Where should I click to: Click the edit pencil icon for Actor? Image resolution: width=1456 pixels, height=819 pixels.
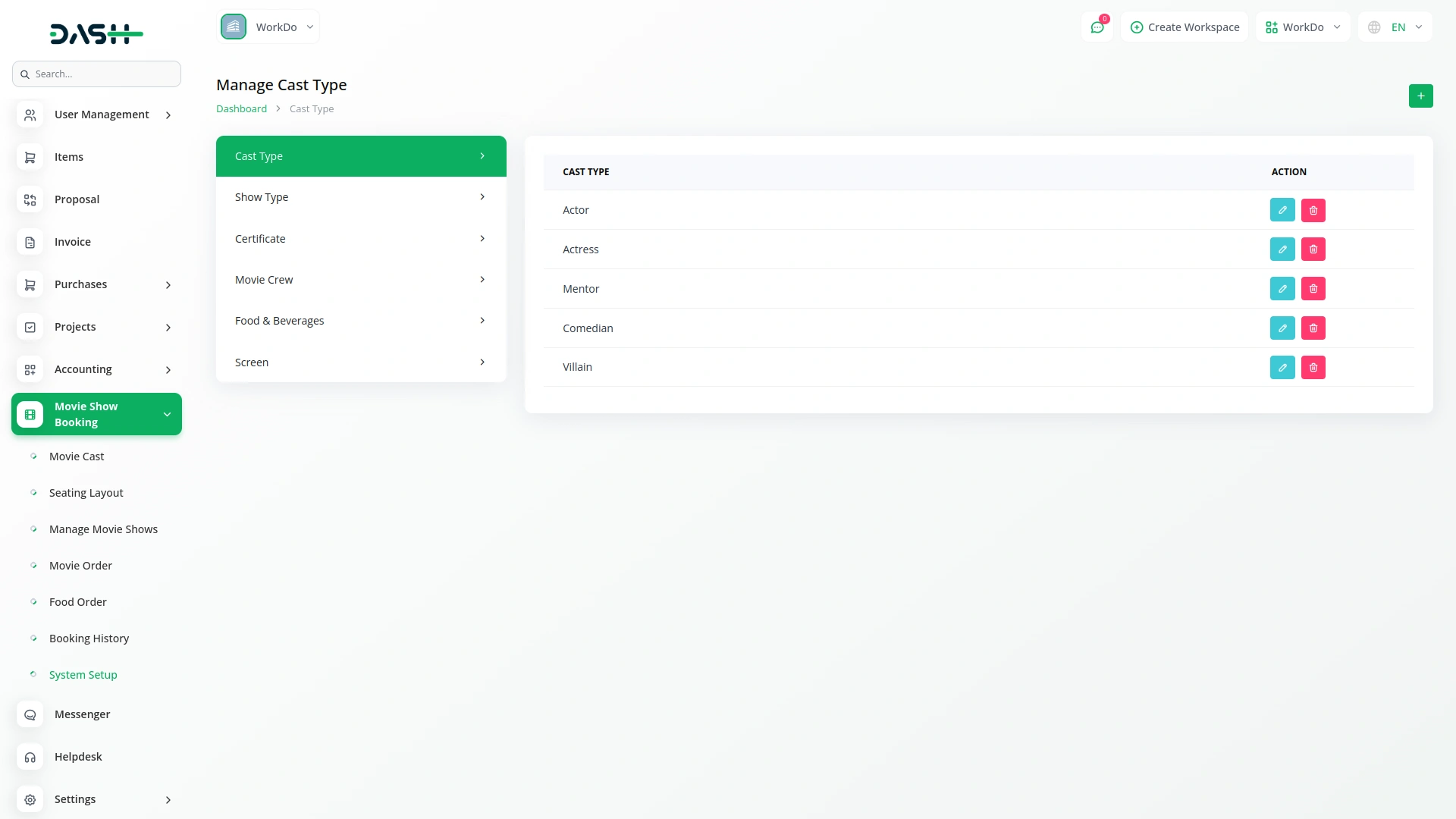pos(1282,210)
